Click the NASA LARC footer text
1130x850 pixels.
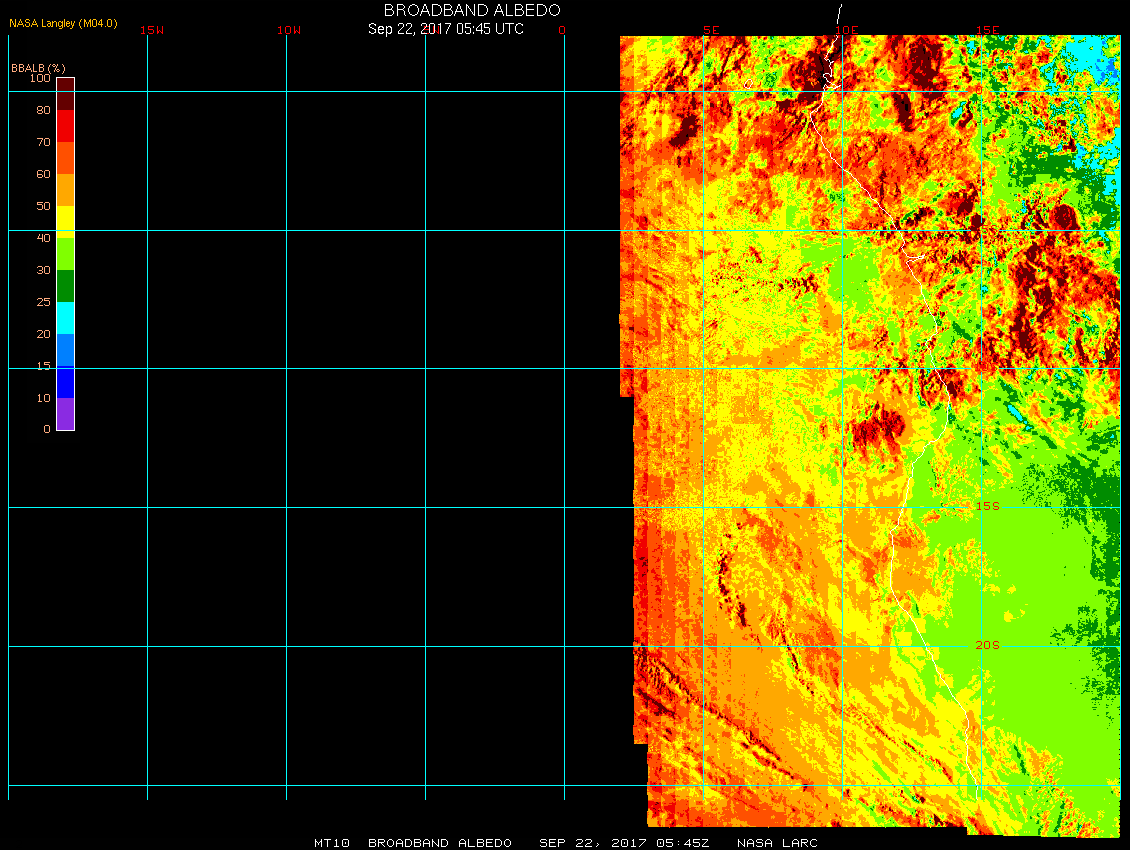click(x=777, y=843)
